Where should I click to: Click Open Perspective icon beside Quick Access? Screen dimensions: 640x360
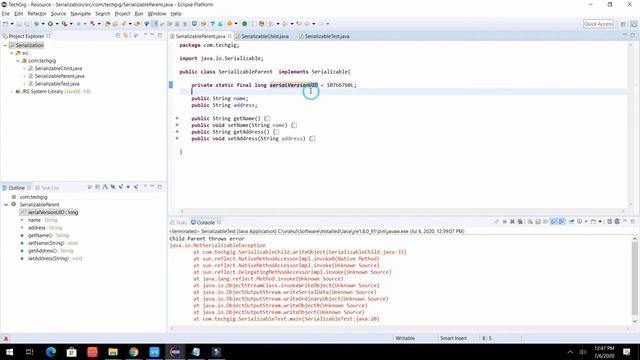coord(623,24)
